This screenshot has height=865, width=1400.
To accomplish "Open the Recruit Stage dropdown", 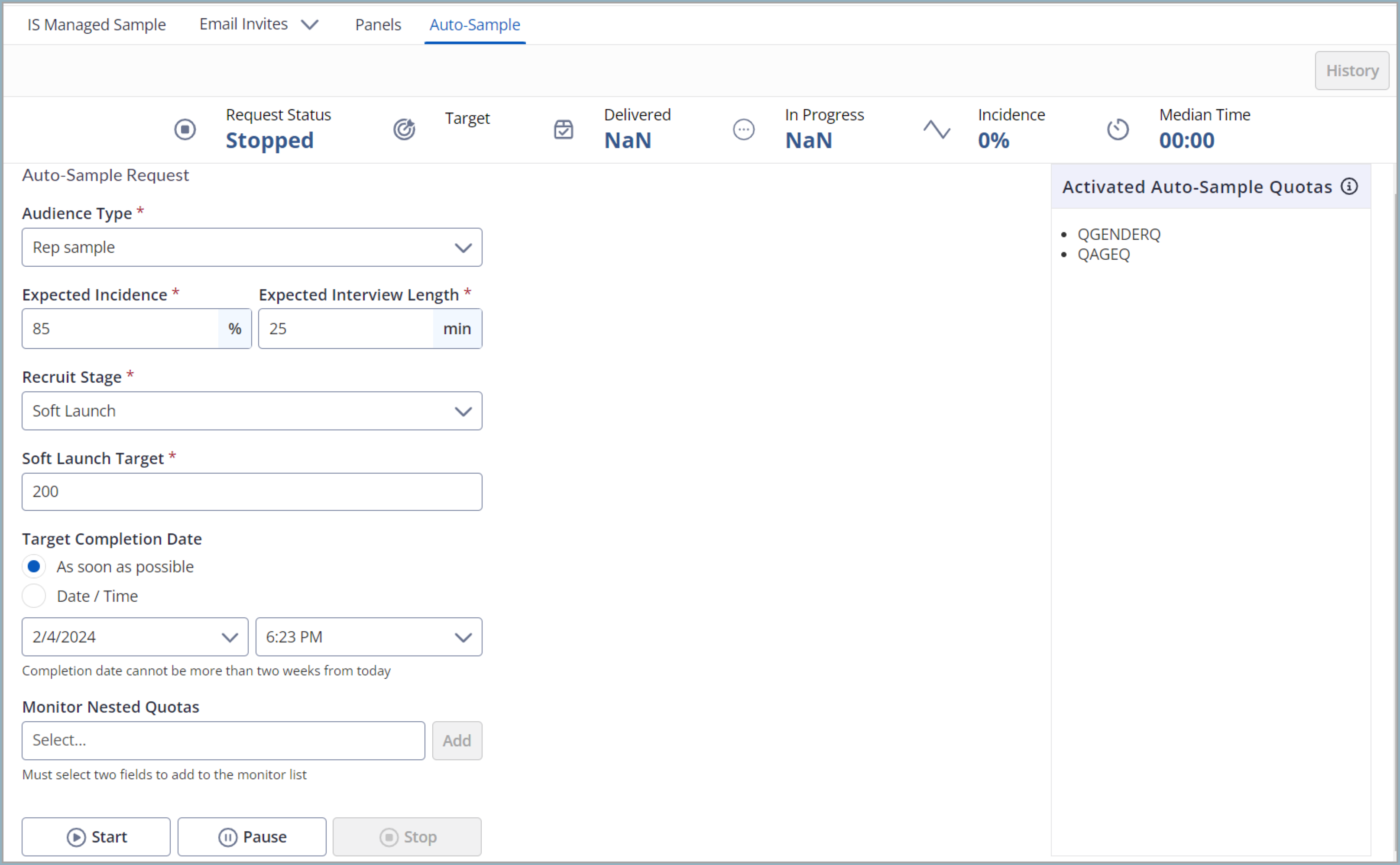I will pyautogui.click(x=252, y=411).
